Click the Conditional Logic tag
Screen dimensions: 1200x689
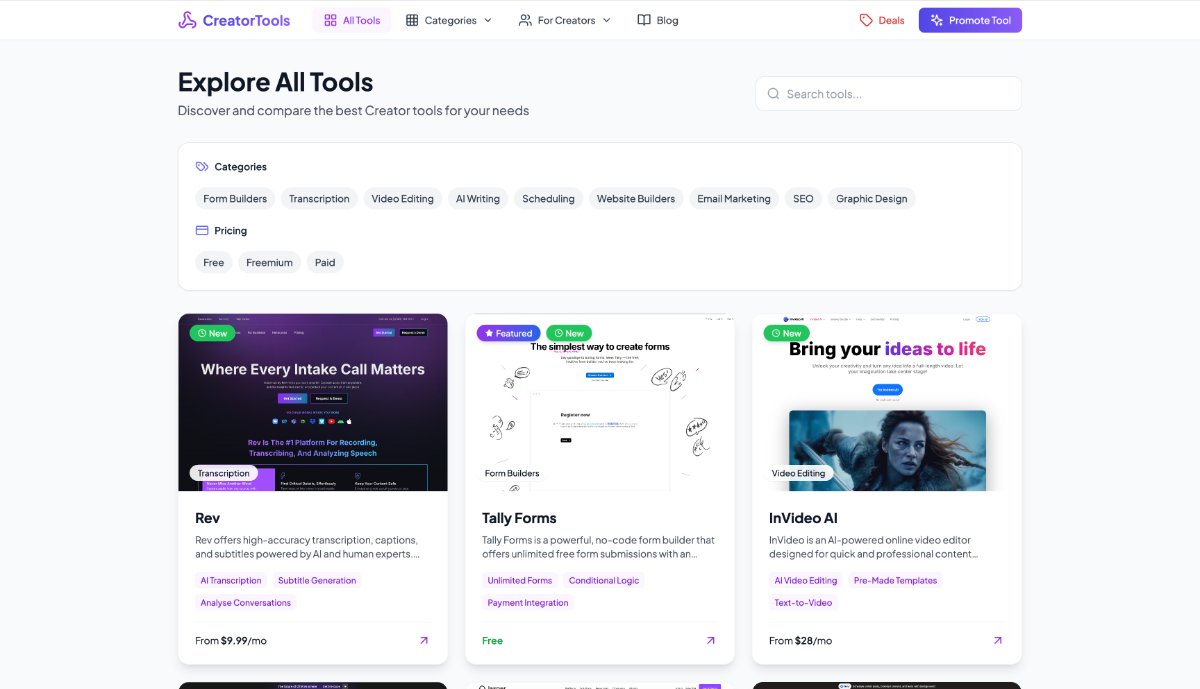point(604,580)
